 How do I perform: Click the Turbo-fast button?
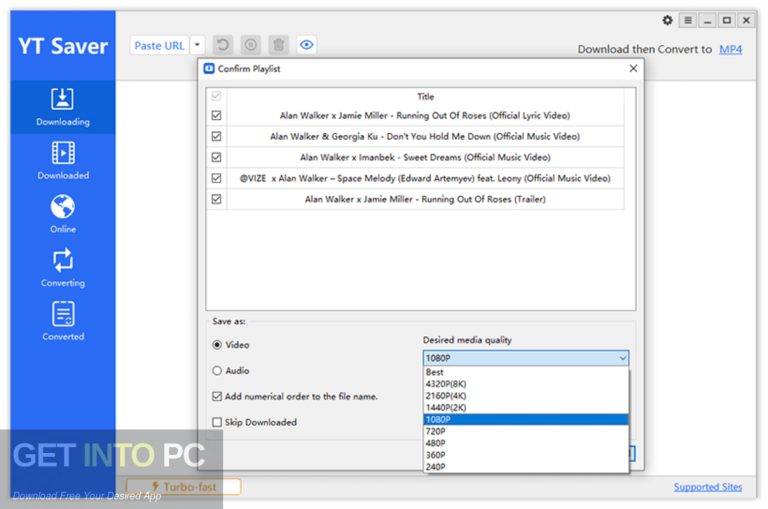184,486
